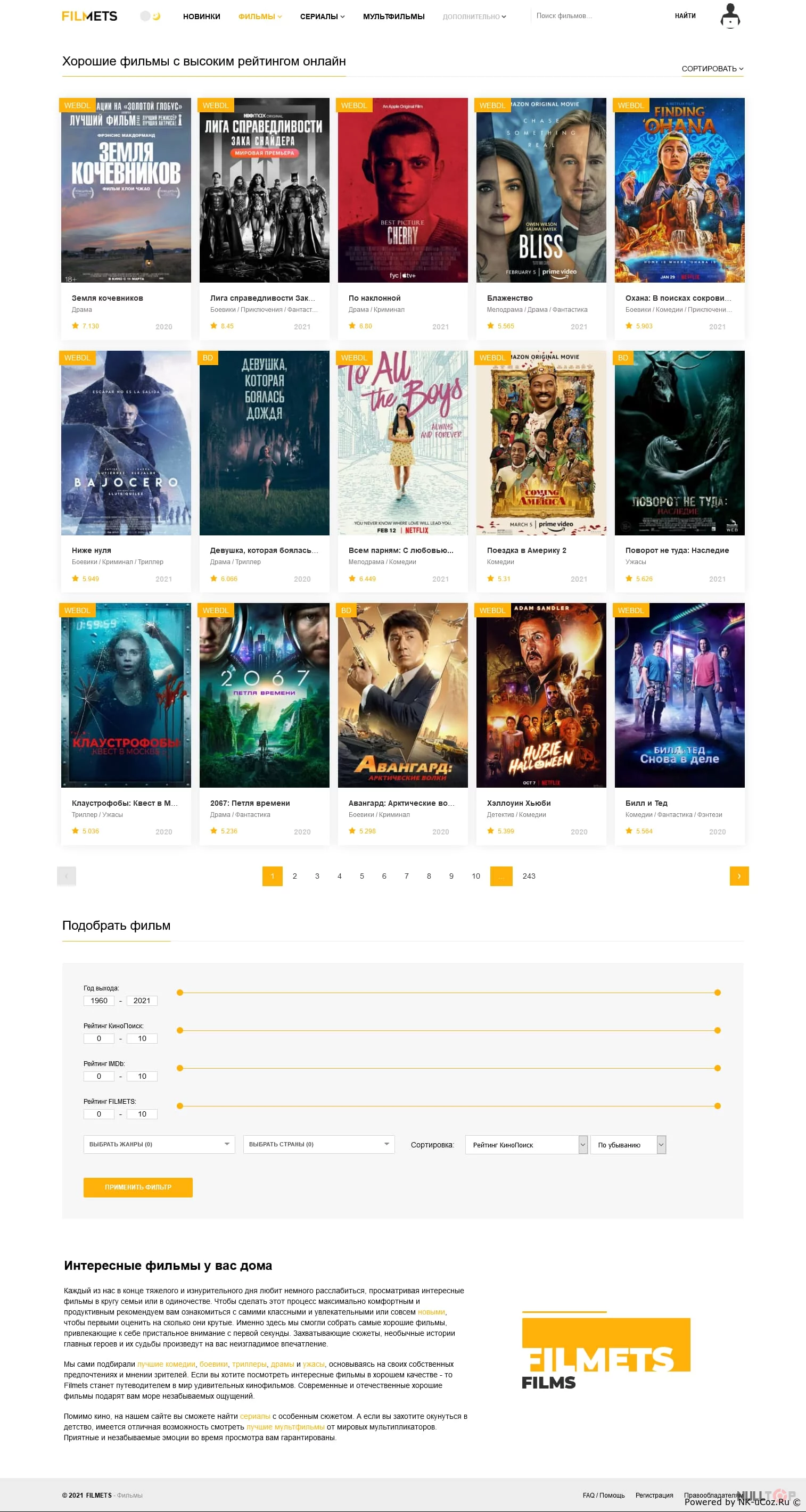Click the Ниже нуля title link
The height and width of the screenshot is (1512, 806).
point(92,550)
